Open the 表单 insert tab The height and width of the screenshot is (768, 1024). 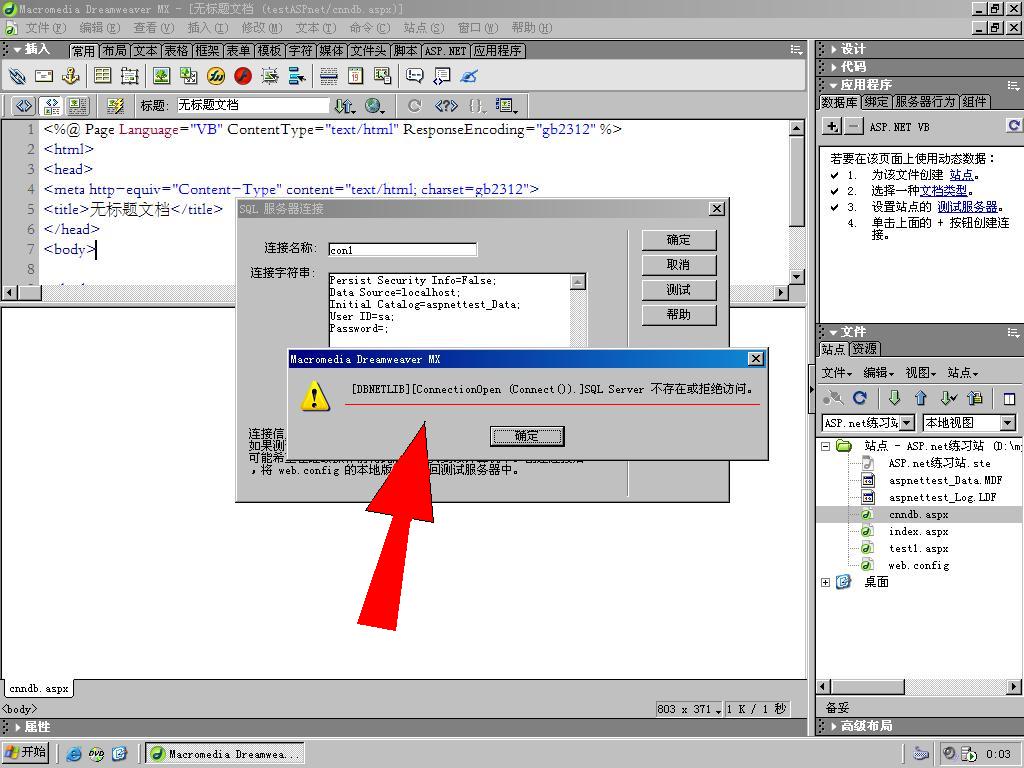pos(238,51)
